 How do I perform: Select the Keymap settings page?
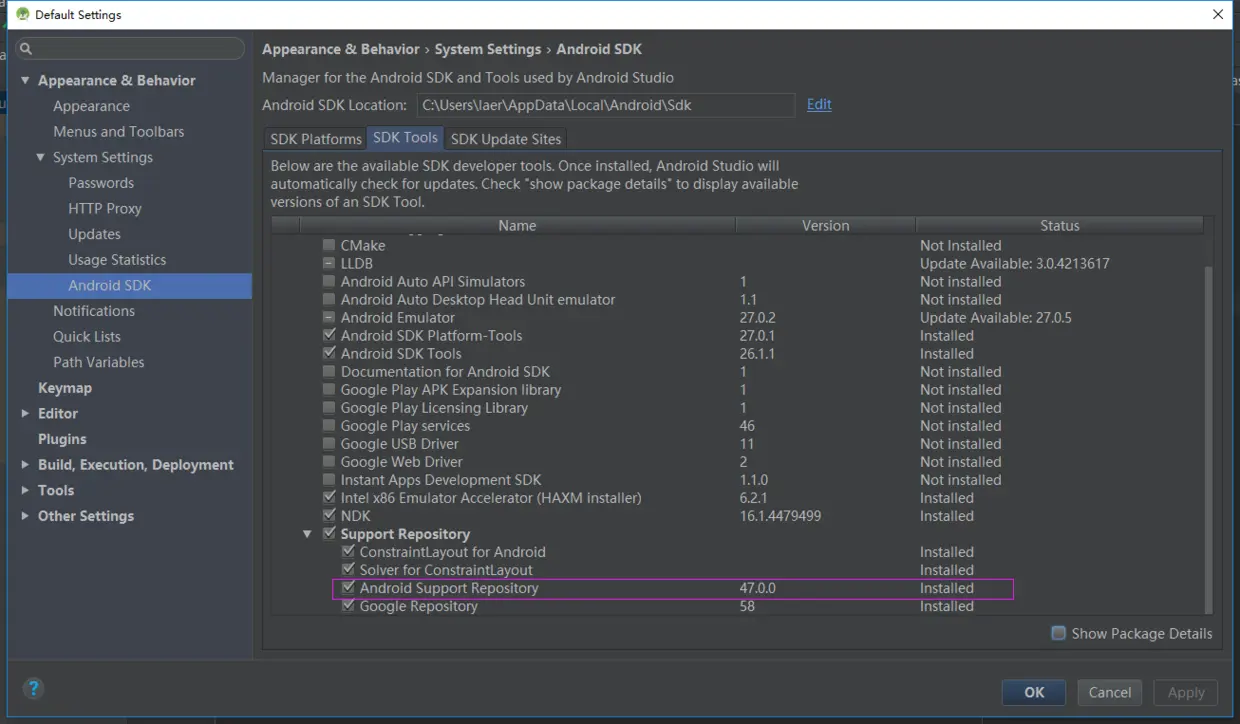[x=64, y=388]
